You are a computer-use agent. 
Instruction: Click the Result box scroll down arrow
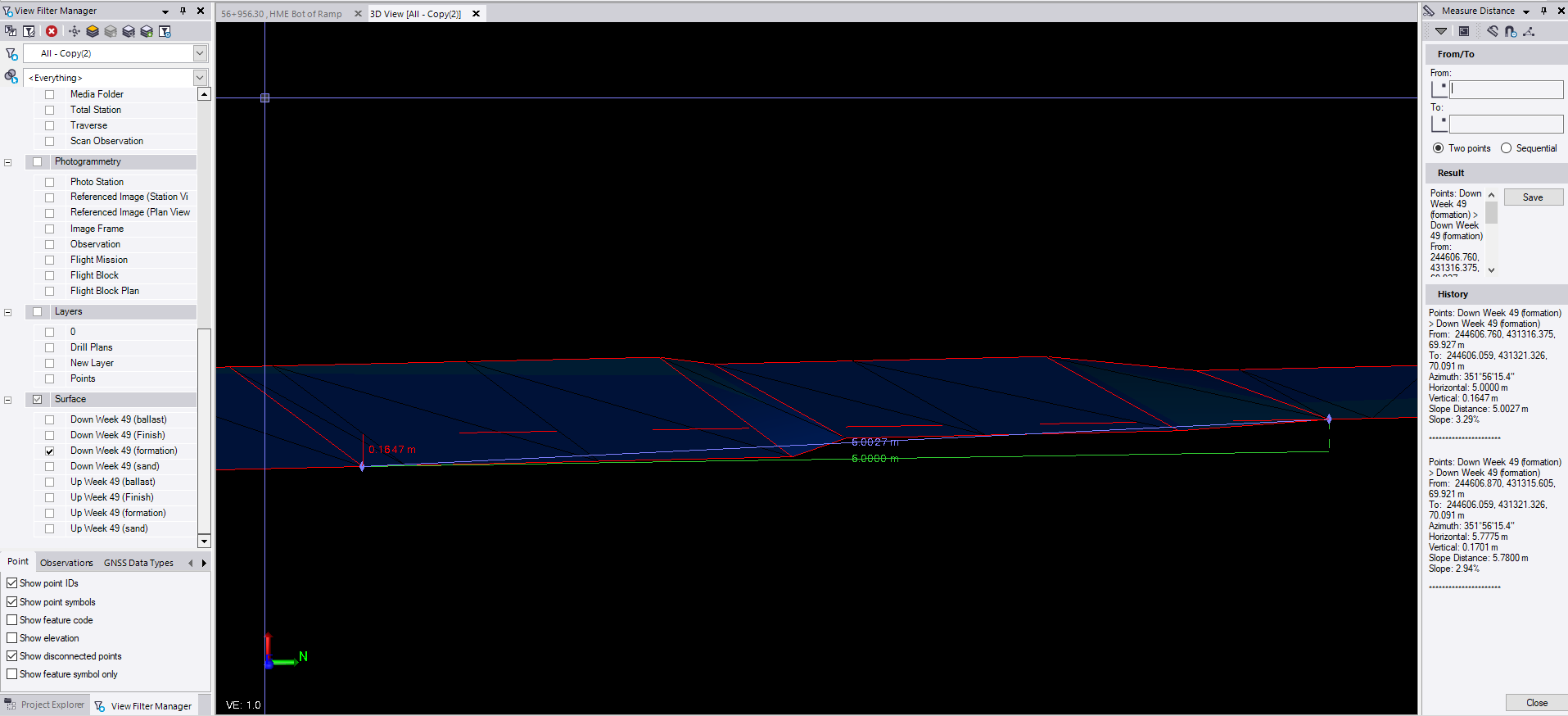[x=1491, y=270]
